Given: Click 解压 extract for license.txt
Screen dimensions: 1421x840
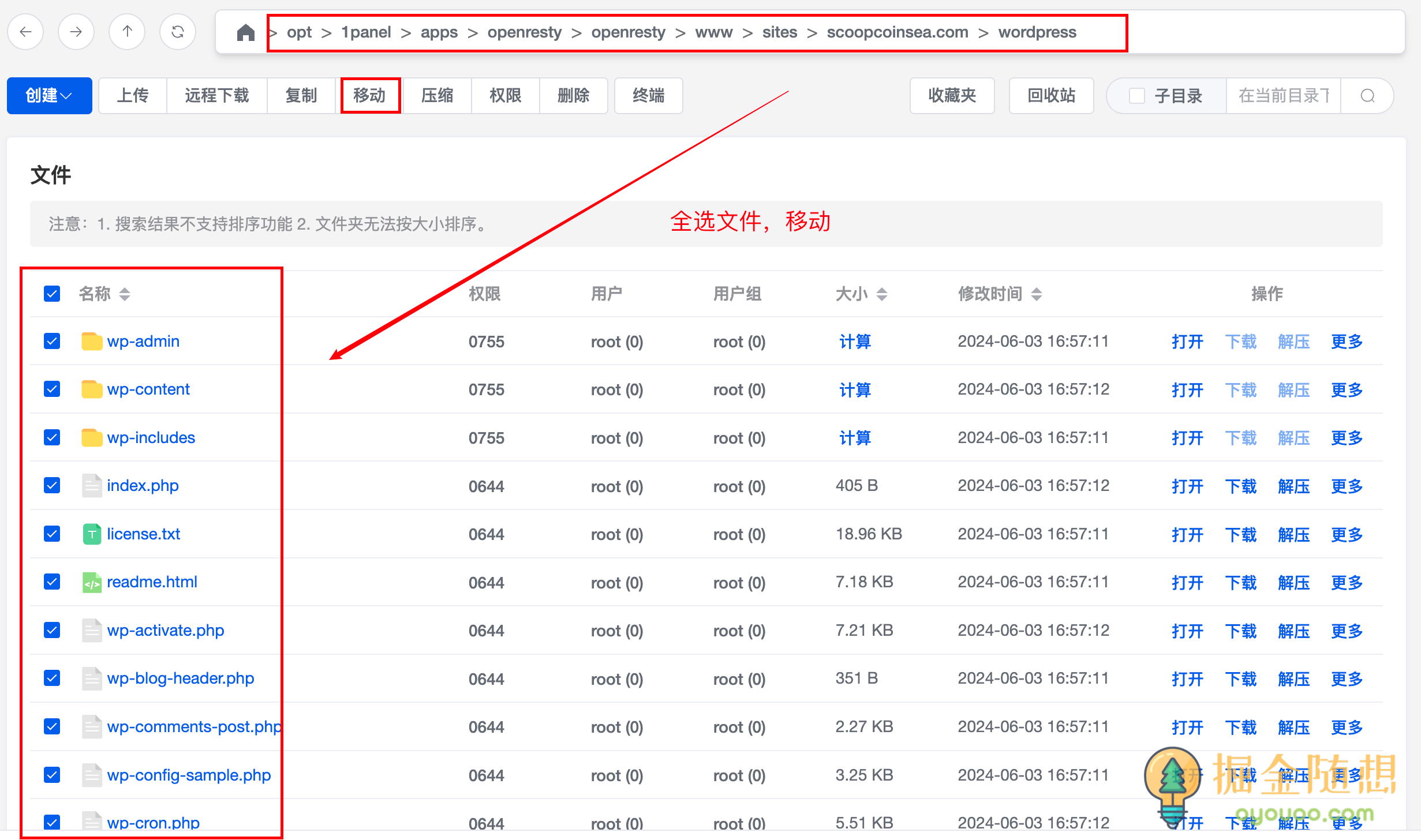Looking at the screenshot, I should pos(1293,535).
